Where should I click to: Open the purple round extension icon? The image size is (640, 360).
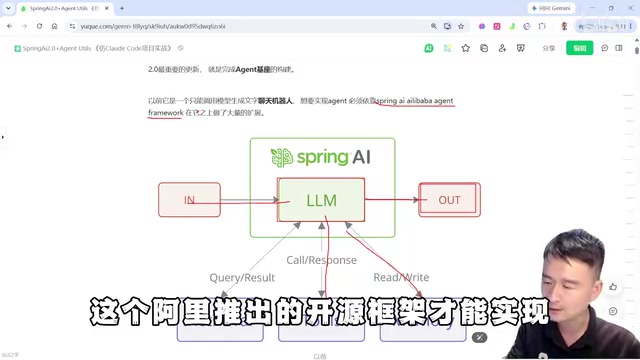pyautogui.click(x=482, y=26)
